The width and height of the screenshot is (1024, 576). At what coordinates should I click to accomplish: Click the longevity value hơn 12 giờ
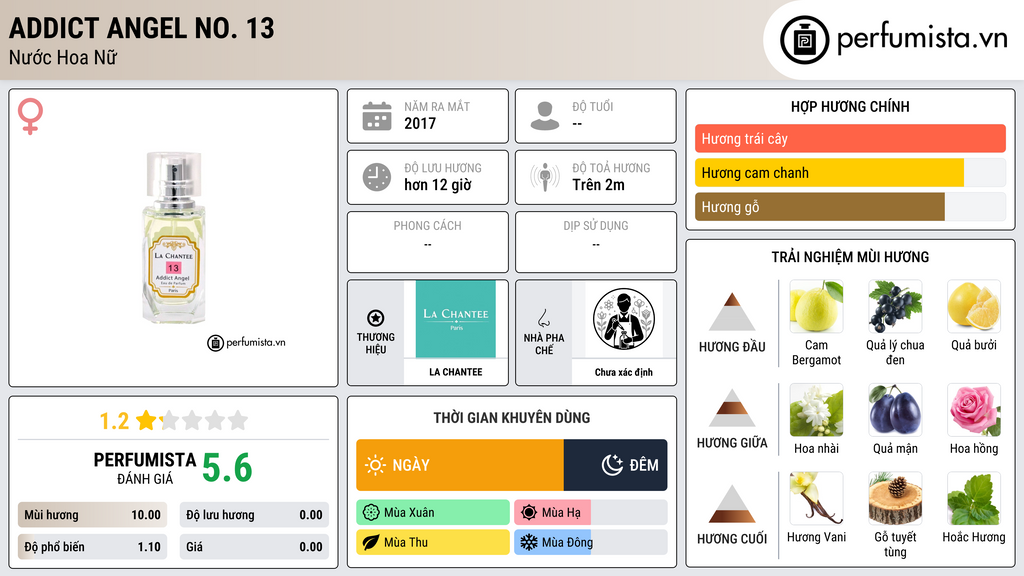(x=438, y=185)
